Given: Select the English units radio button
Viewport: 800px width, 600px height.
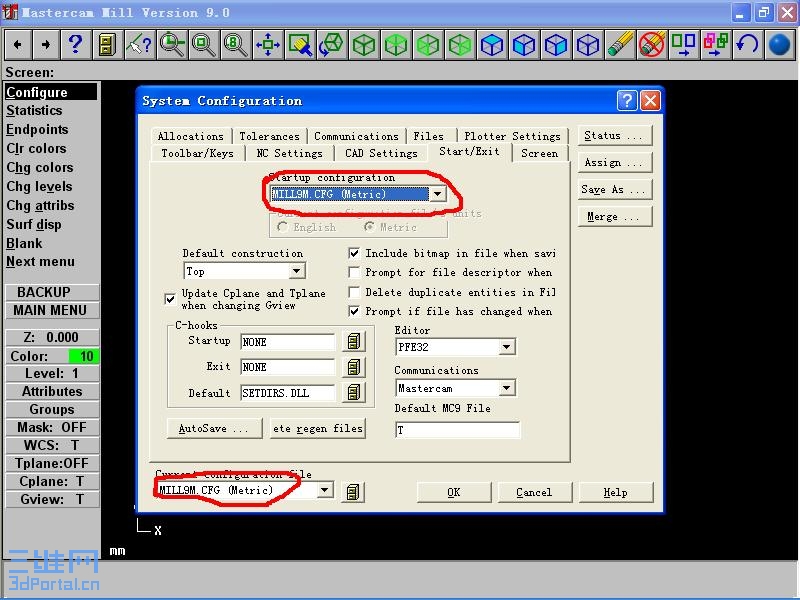Looking at the screenshot, I should point(282,227).
